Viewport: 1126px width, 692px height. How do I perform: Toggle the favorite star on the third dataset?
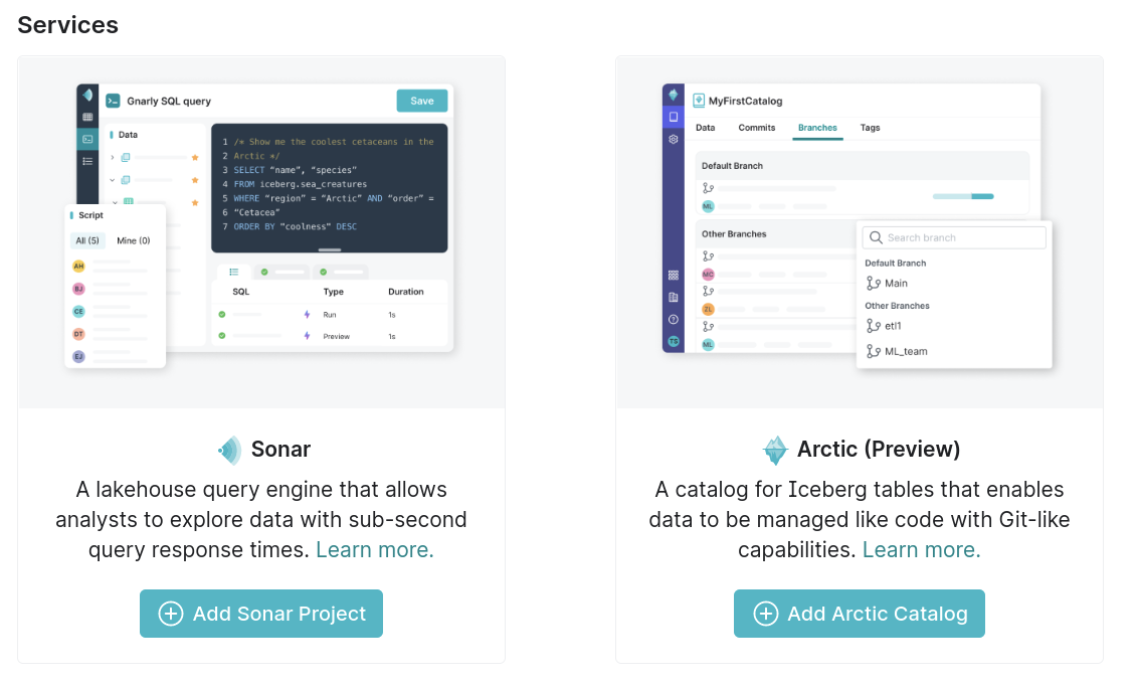[193, 201]
